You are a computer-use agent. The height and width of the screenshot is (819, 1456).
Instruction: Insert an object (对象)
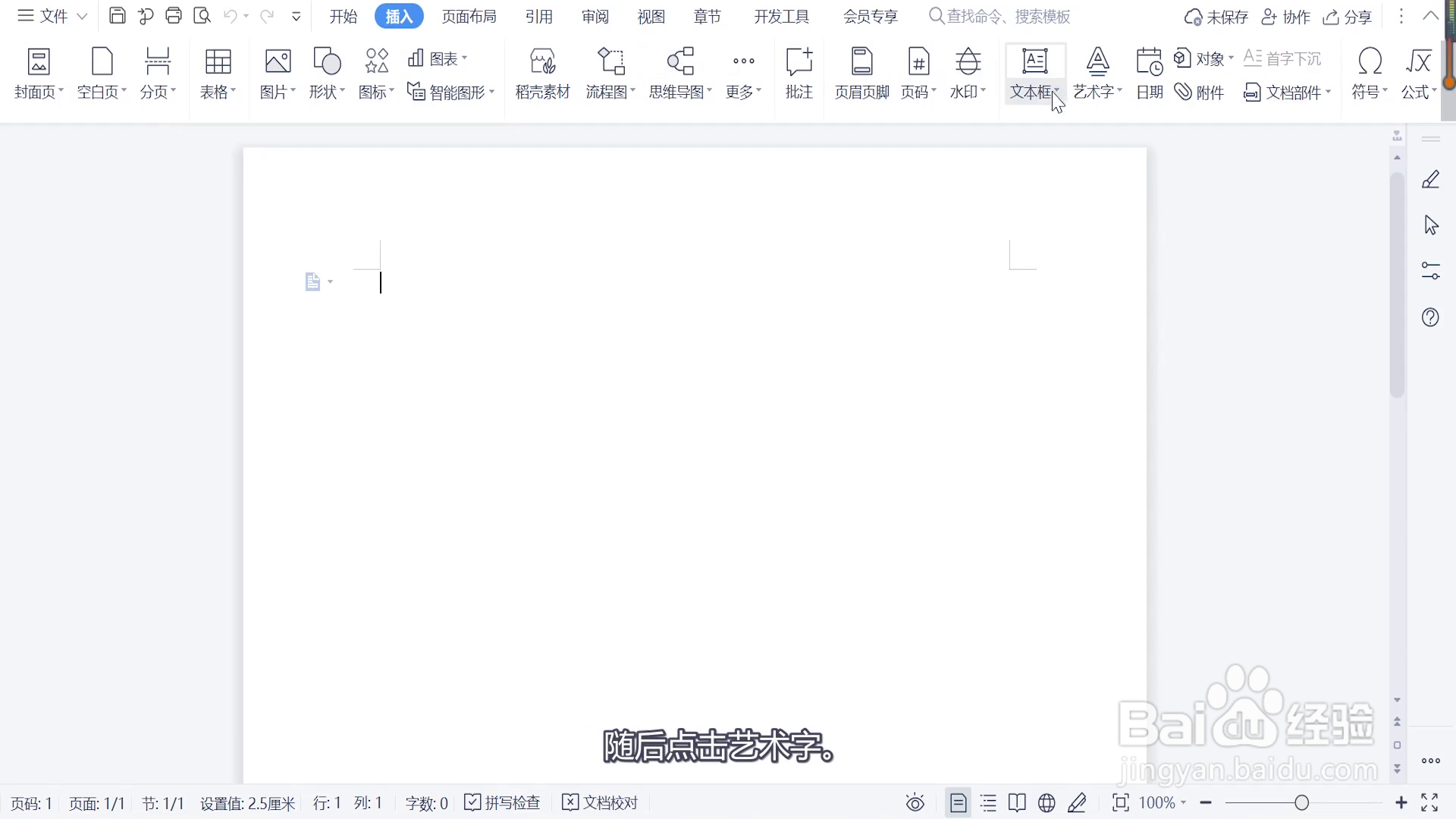(1203, 58)
